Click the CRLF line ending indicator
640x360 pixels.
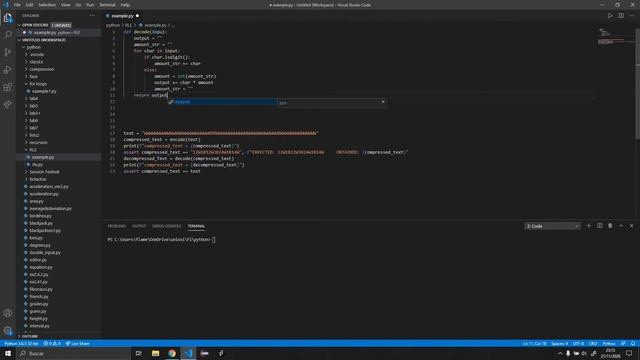pyautogui.click(x=593, y=344)
